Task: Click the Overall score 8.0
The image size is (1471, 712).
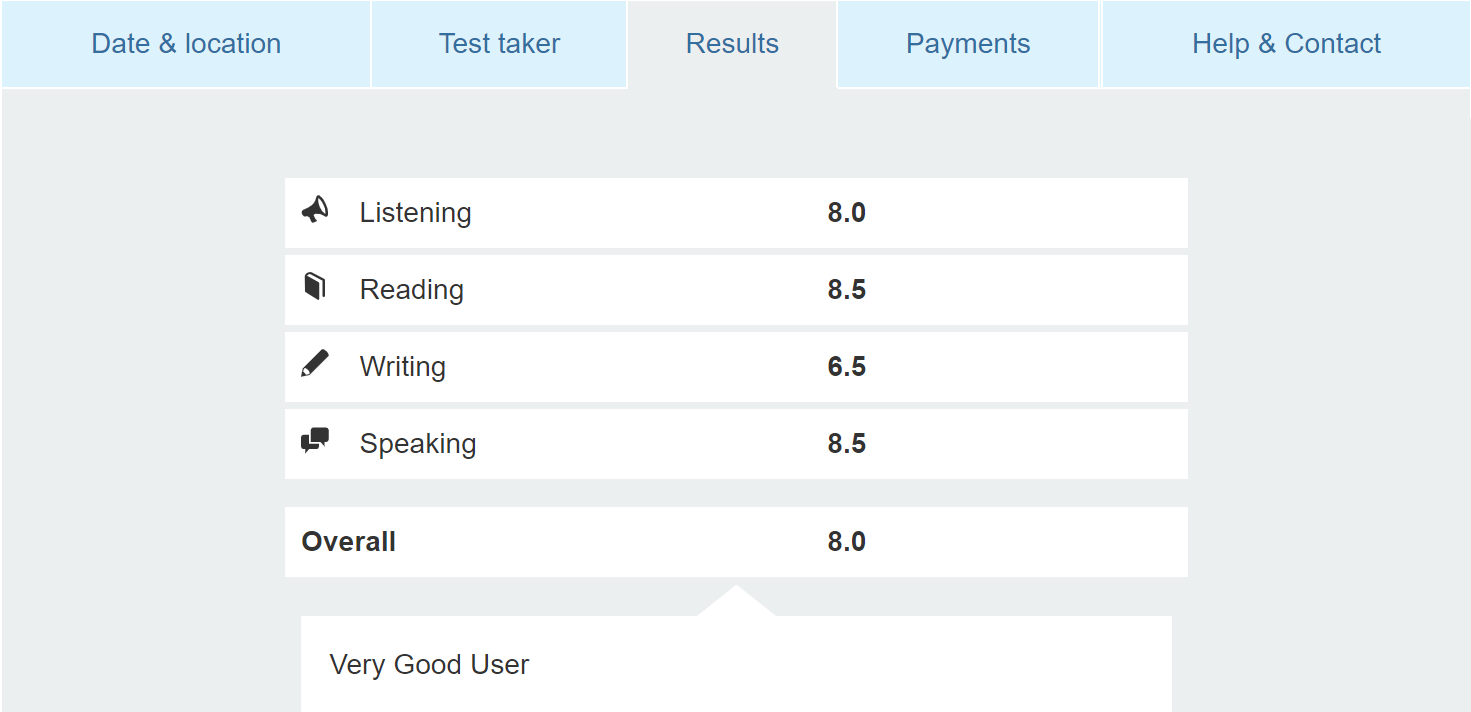Action: pyautogui.click(x=846, y=542)
